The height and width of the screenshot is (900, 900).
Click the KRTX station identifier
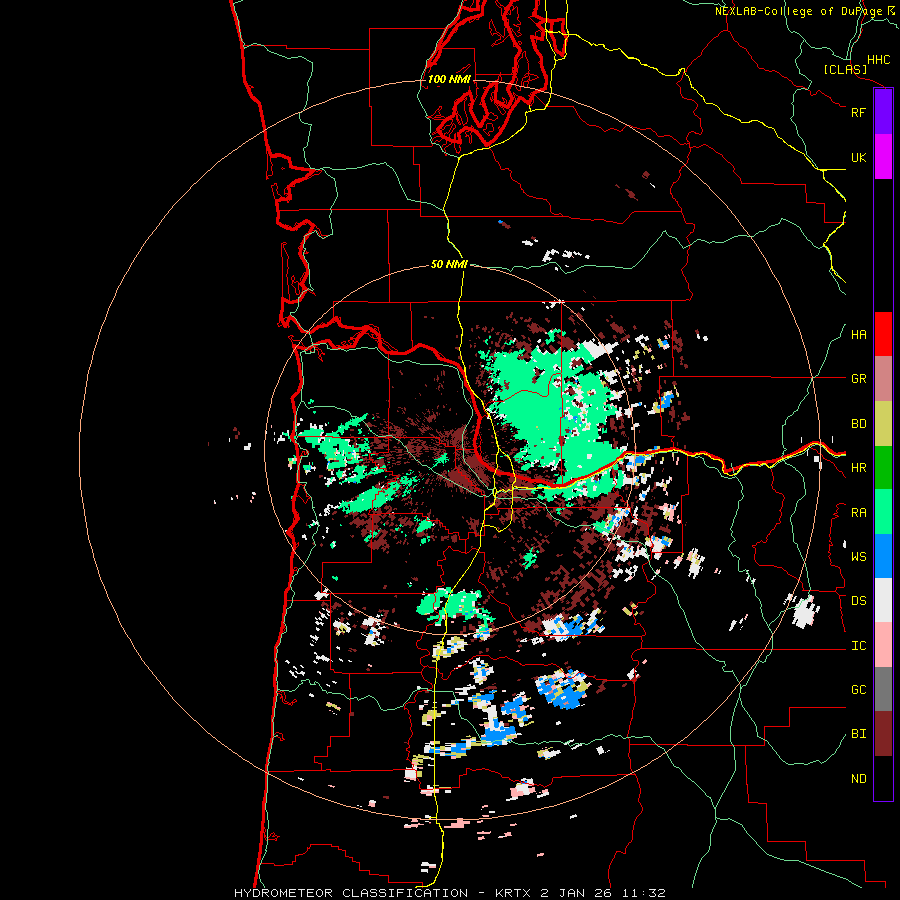pos(512,893)
